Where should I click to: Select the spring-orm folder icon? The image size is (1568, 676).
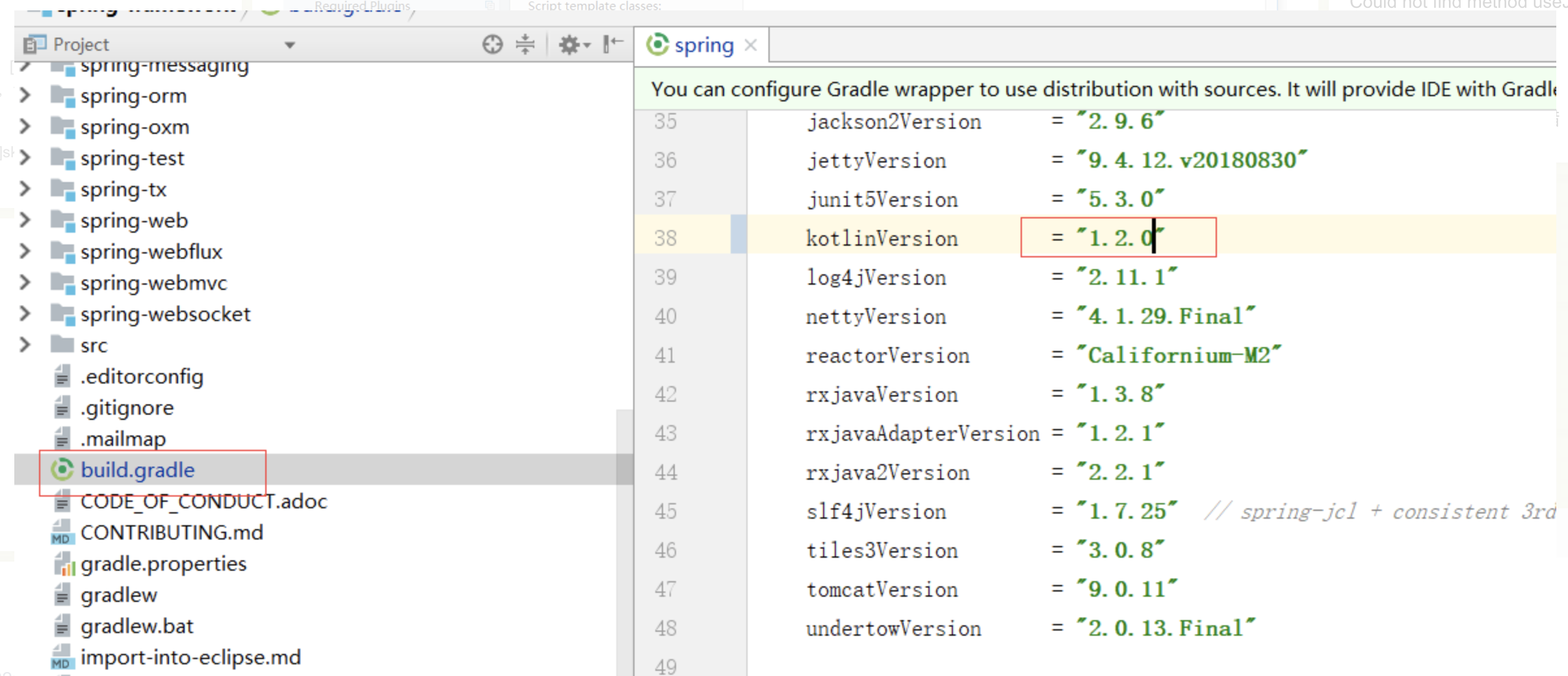pyautogui.click(x=62, y=96)
